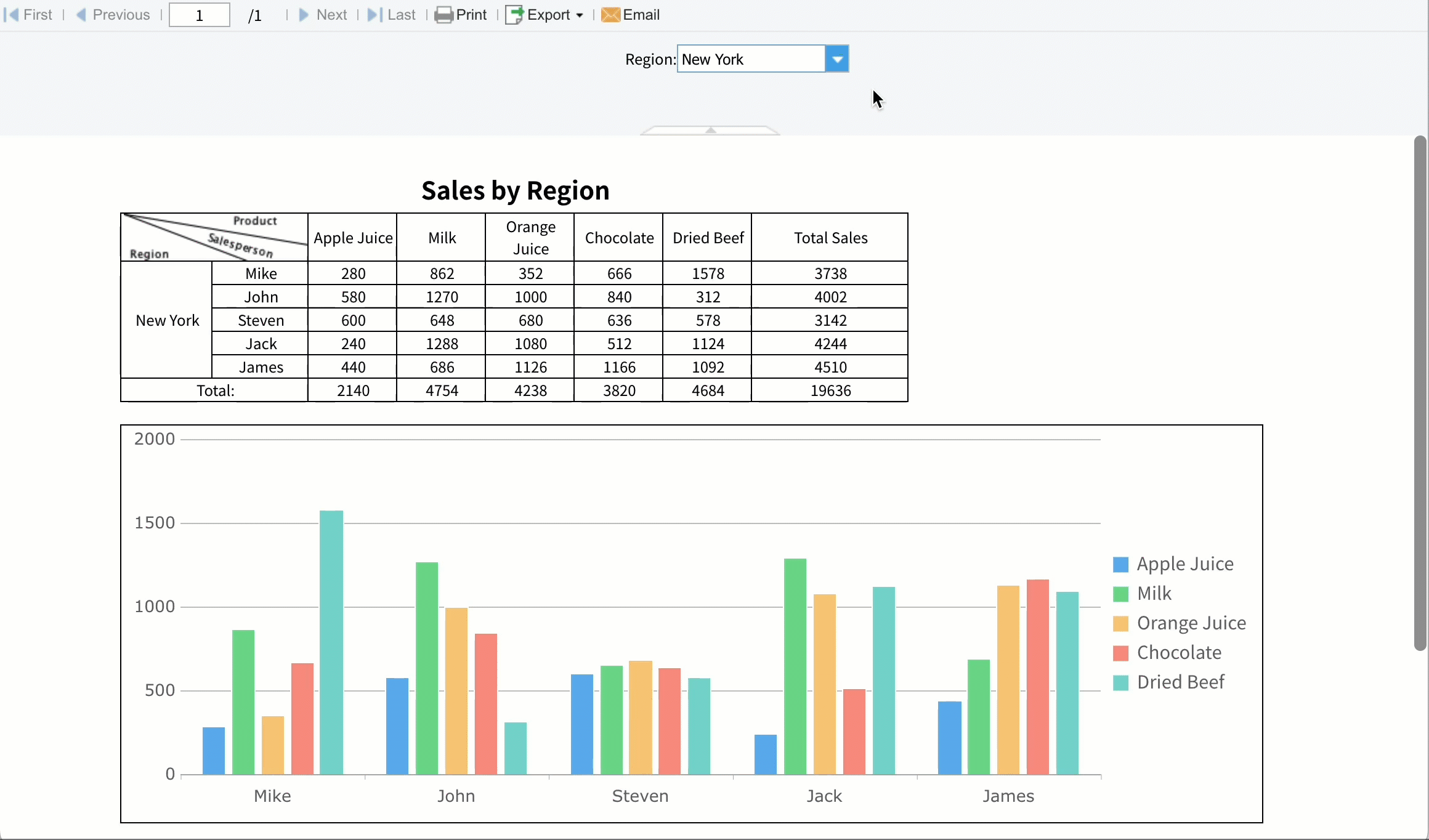
Task: Print the report
Action: [x=461, y=15]
